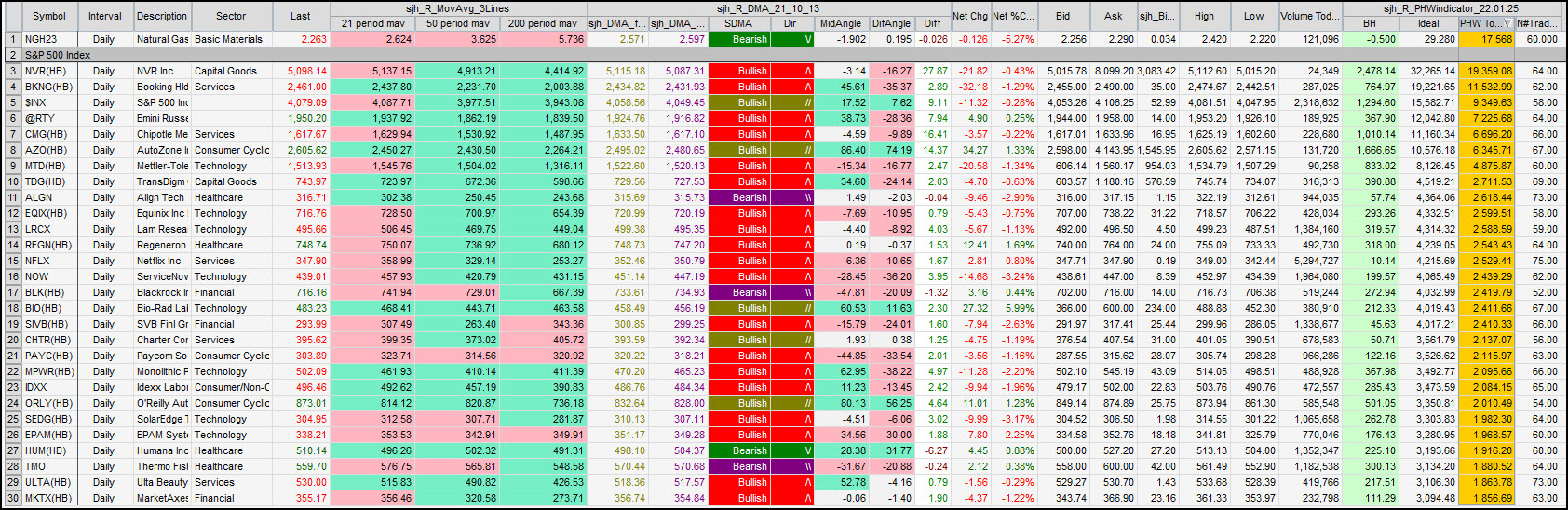Select the NFLX symbol cell
Viewport: 1568px width, 510px height.
[x=48, y=261]
